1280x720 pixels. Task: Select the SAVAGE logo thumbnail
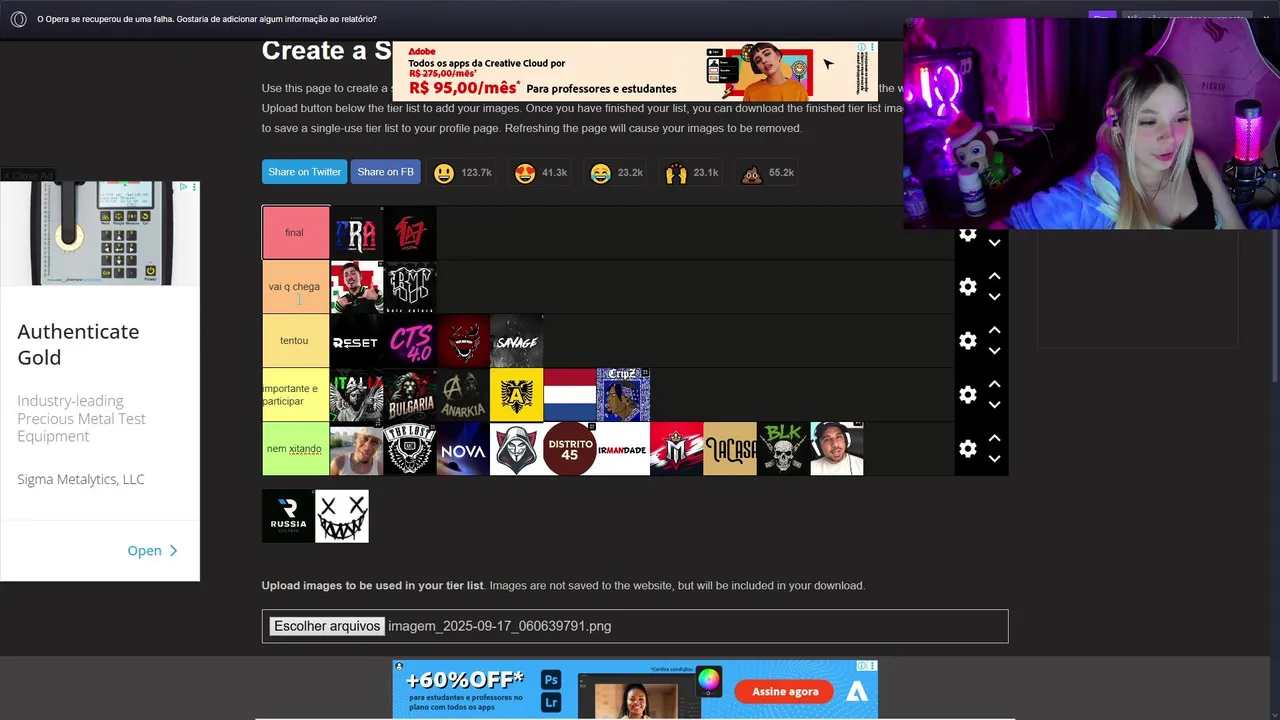pos(516,341)
